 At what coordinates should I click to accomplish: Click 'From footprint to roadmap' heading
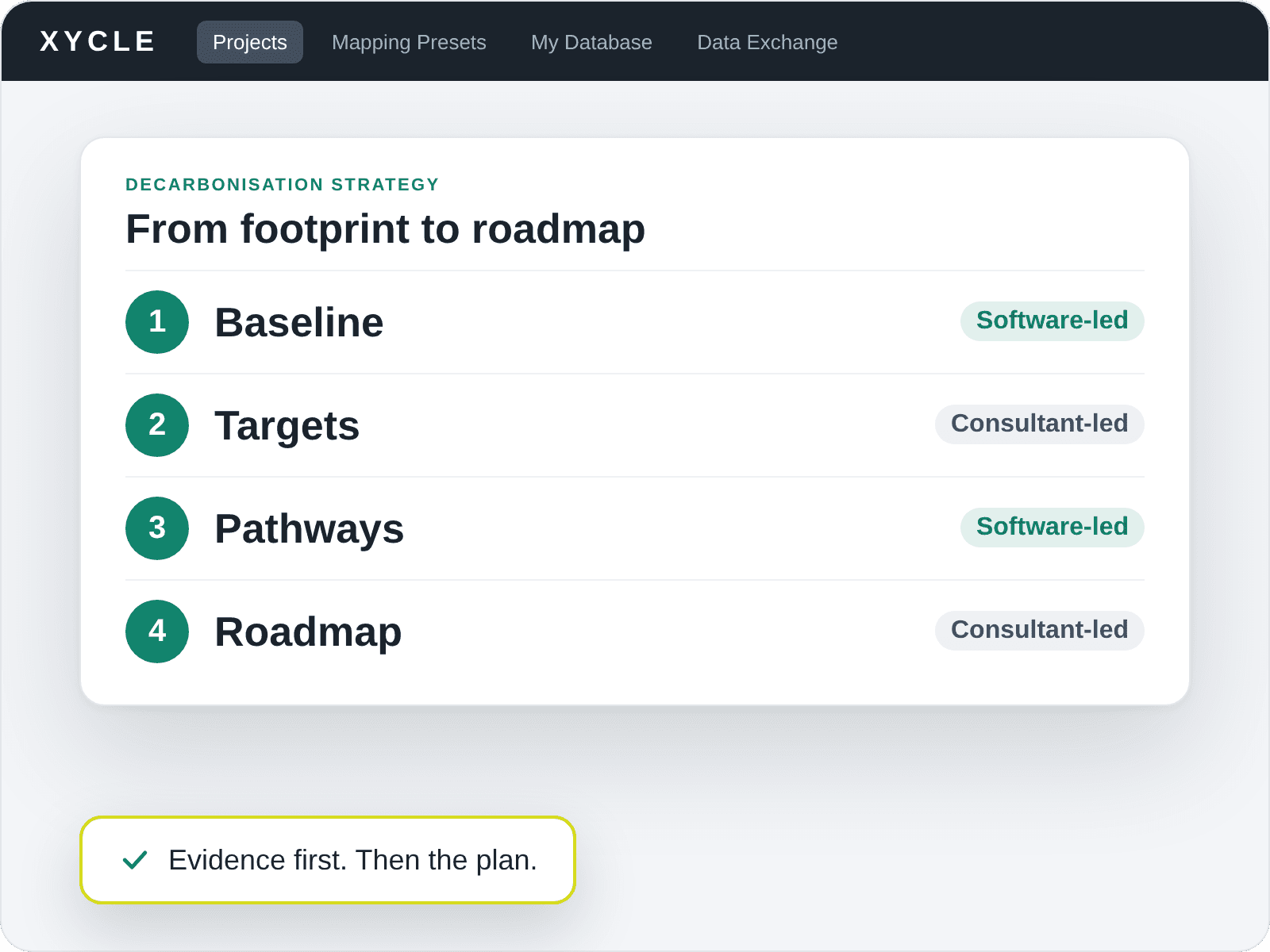click(x=386, y=229)
